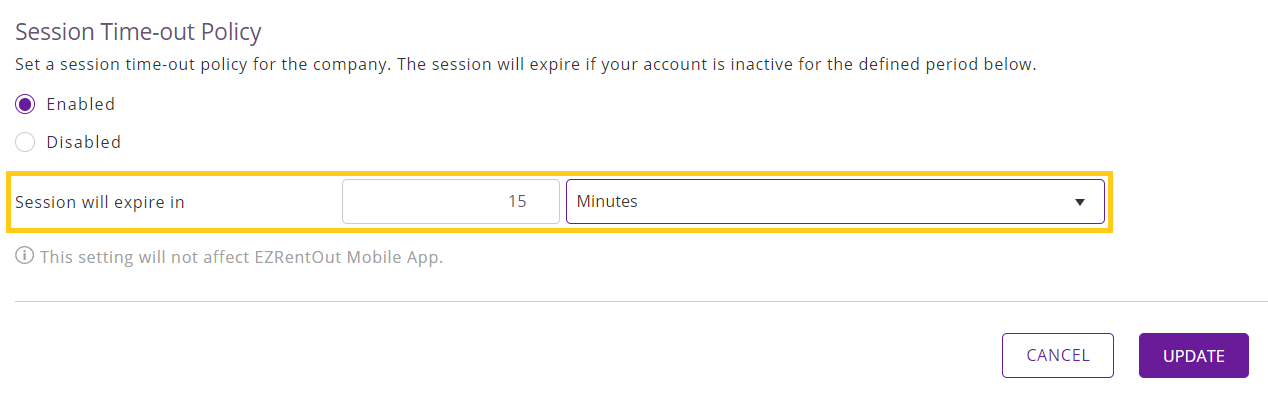Screen dimensions: 1268x396
Task: Click the number 15 in the duration box
Action: 517,201
